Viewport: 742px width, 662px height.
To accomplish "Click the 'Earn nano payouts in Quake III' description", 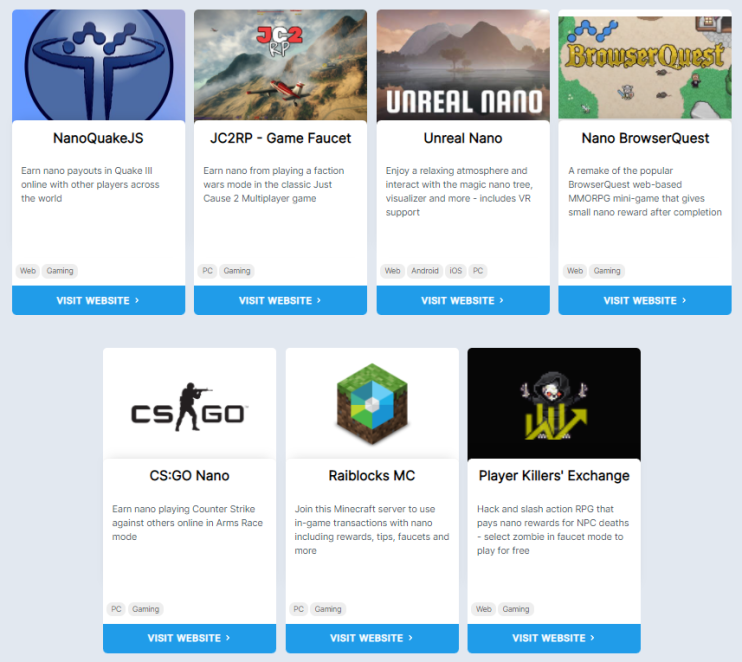I will [90, 185].
